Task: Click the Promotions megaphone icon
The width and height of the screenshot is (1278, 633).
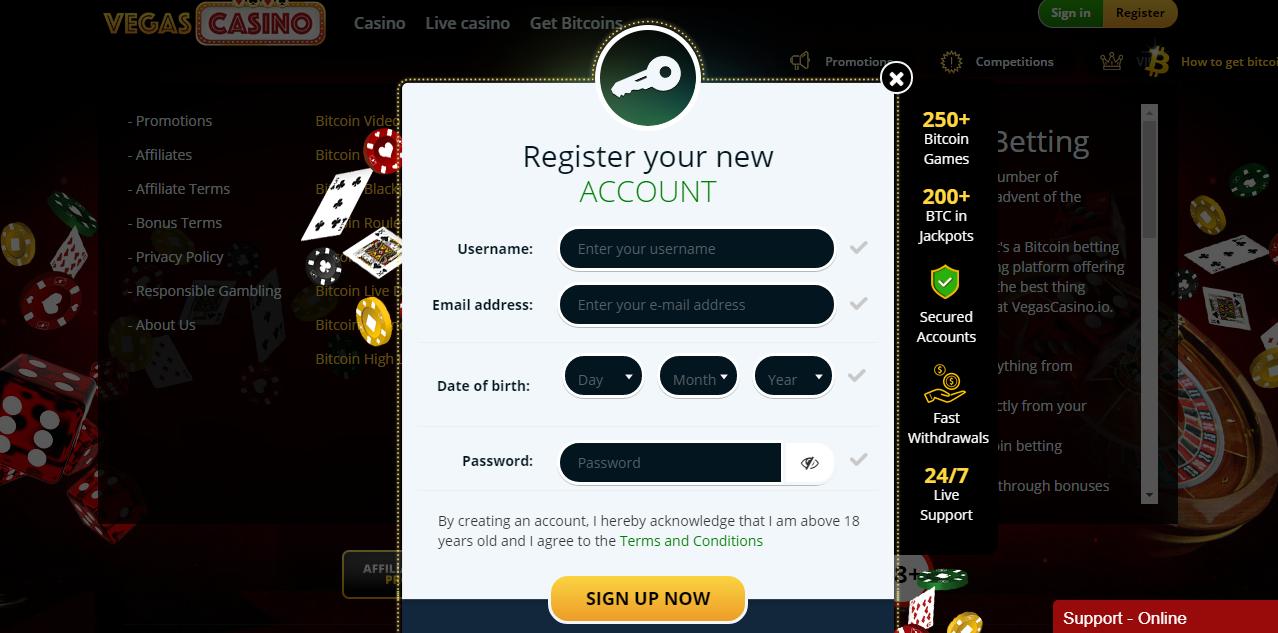Action: click(800, 61)
